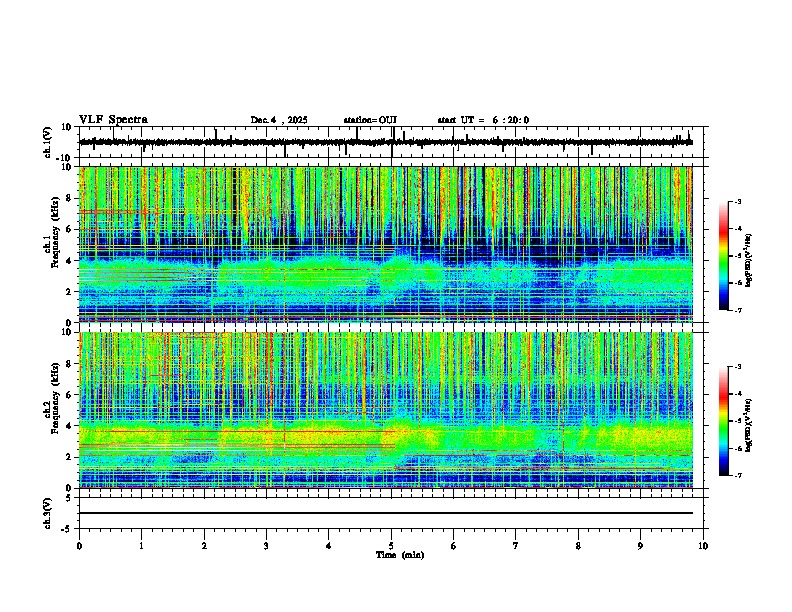Click the ch.1 spectrogram plot
Image resolution: width=792 pixels, height=612 pixels.
(386, 244)
